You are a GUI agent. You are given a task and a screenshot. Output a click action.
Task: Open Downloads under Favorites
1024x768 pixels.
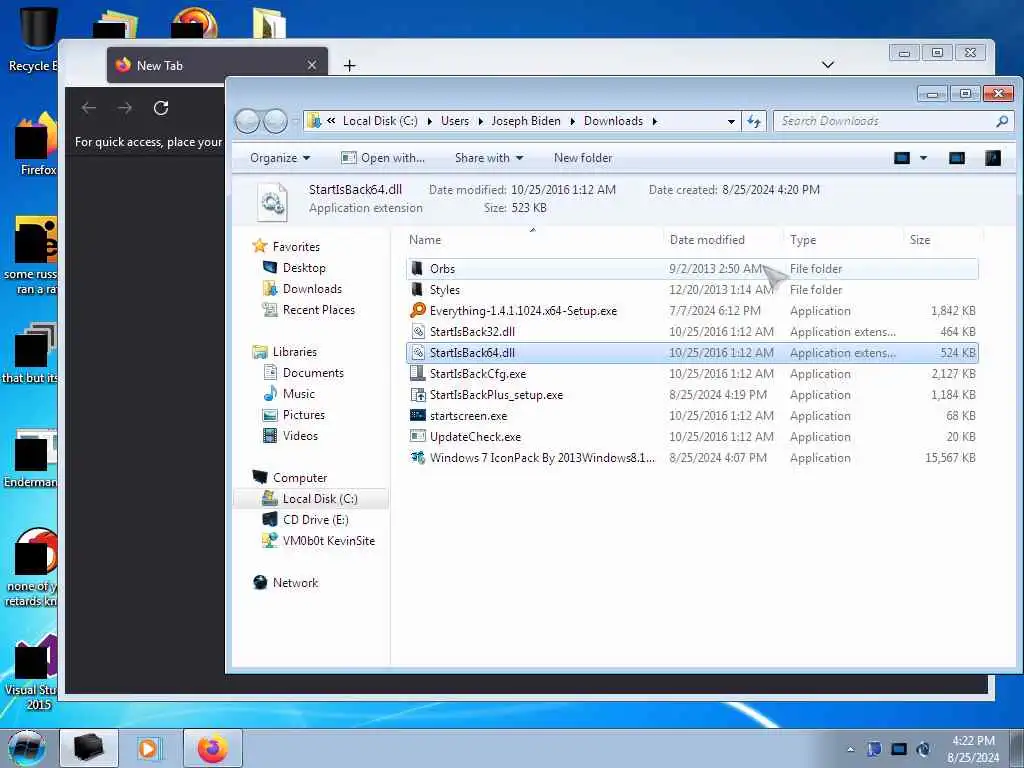(312, 289)
